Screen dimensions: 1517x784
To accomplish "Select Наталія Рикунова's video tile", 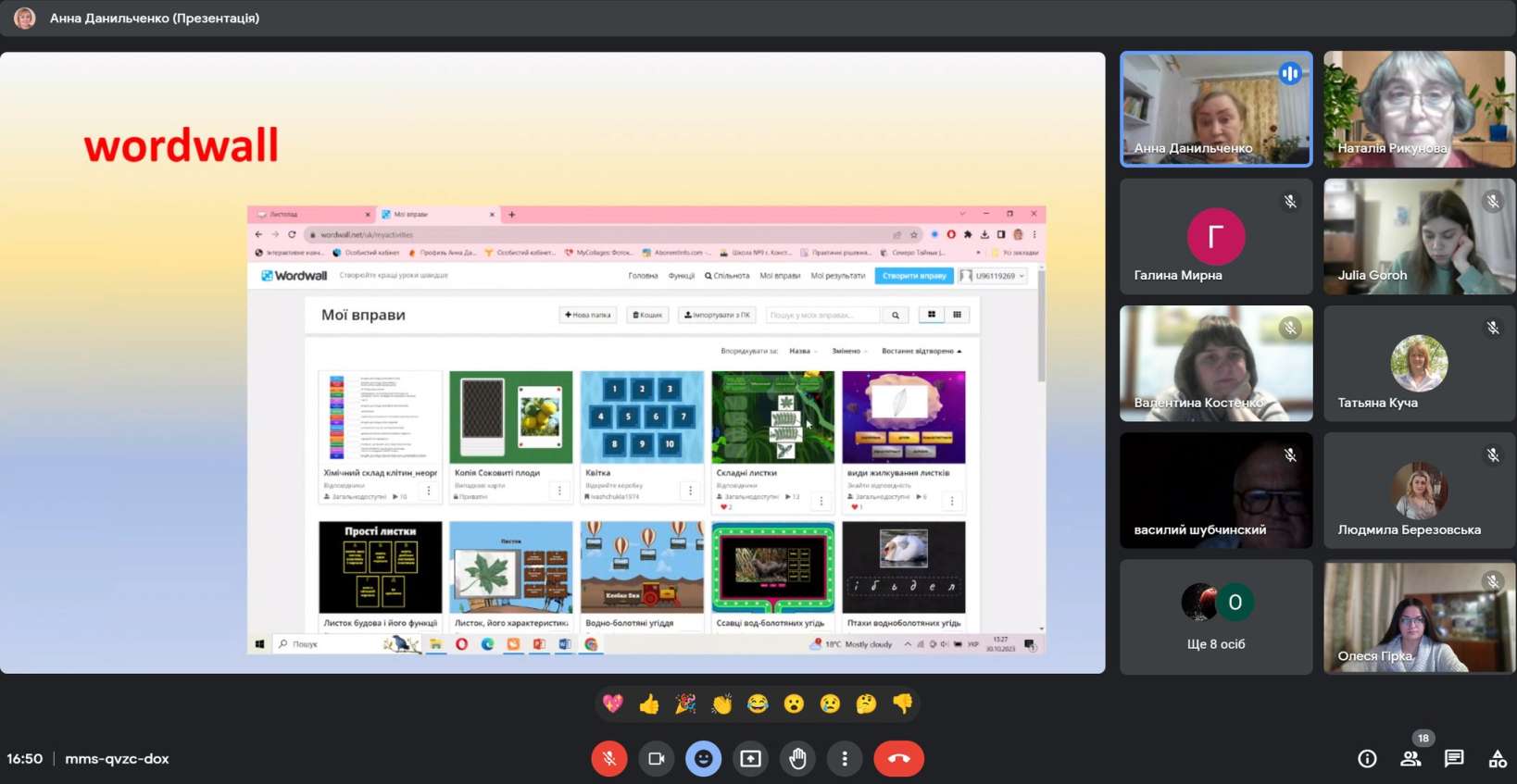I will pyautogui.click(x=1420, y=109).
